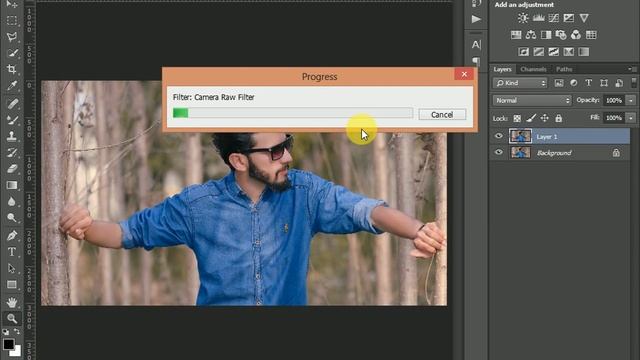
Task: Add a Posterize adjustment
Action: coord(538,52)
